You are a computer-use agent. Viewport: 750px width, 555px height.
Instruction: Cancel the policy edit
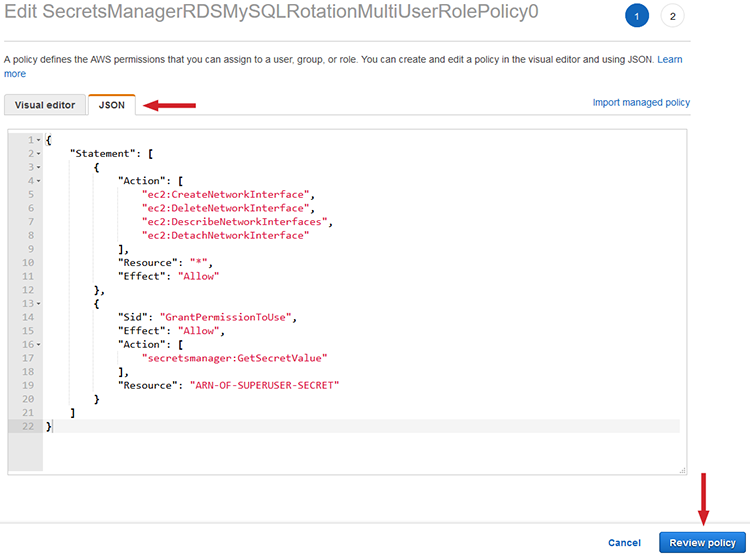click(x=624, y=543)
